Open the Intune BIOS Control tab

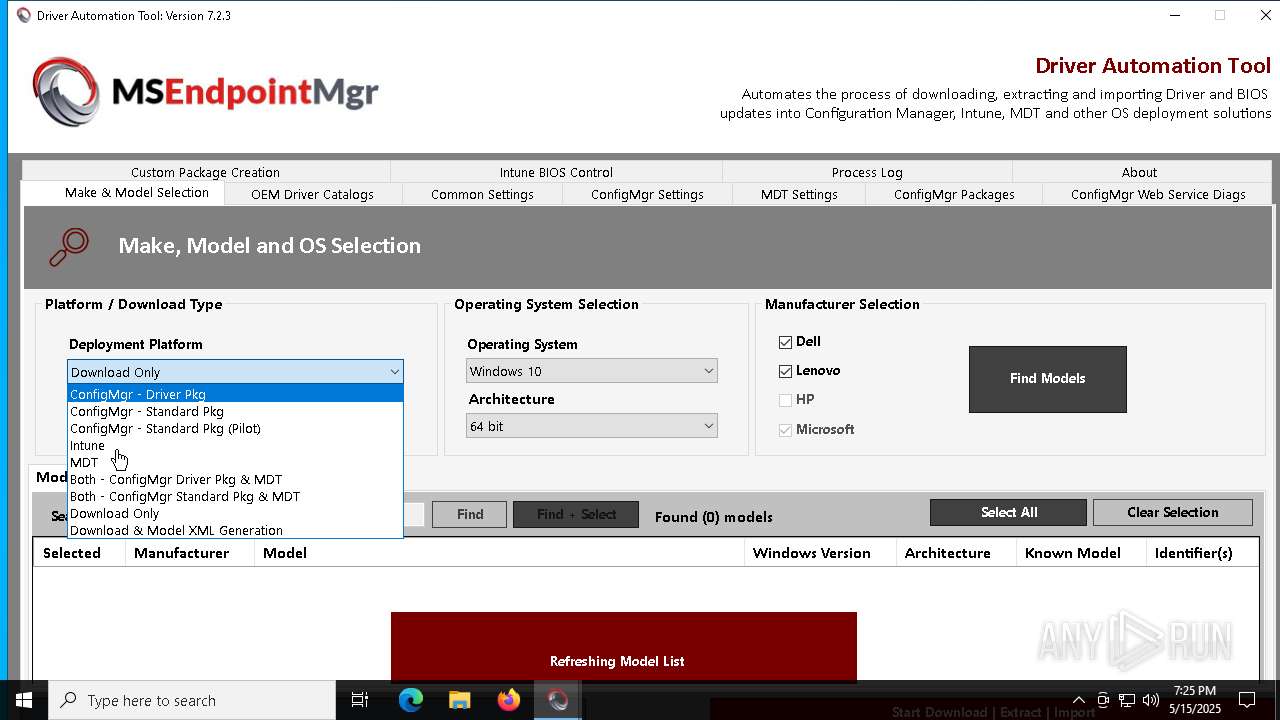pyautogui.click(x=556, y=172)
